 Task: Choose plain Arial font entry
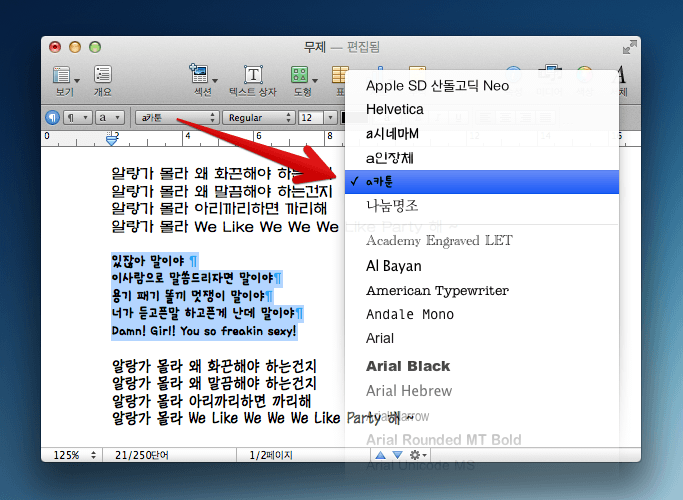coord(482,338)
